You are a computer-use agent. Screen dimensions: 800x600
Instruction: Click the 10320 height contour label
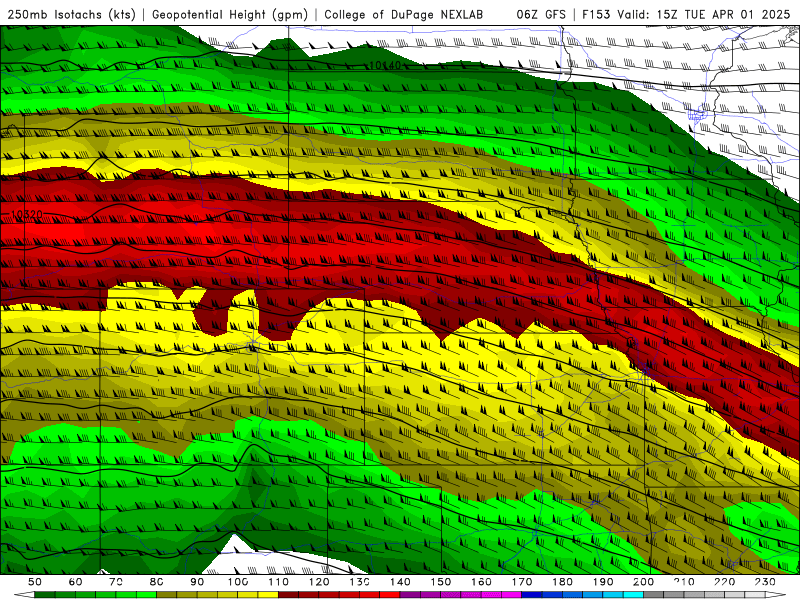(x=27, y=214)
